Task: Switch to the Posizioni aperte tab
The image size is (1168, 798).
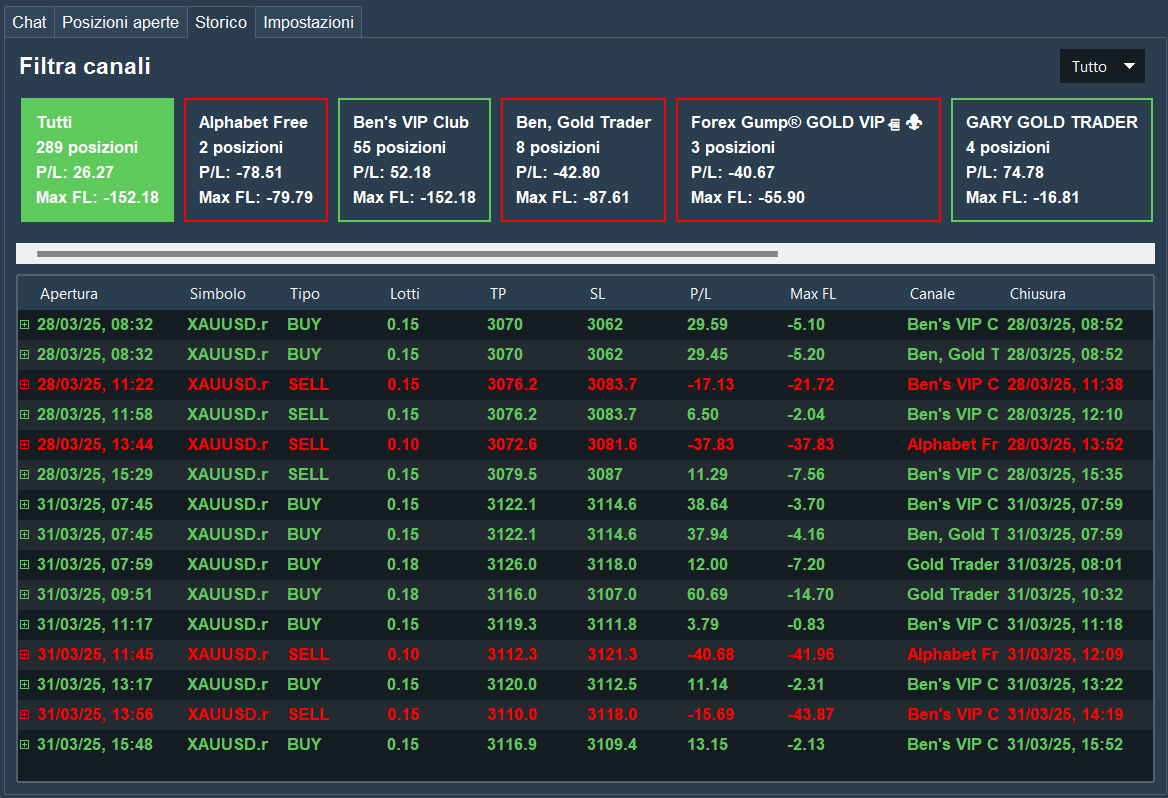Action: (x=121, y=22)
